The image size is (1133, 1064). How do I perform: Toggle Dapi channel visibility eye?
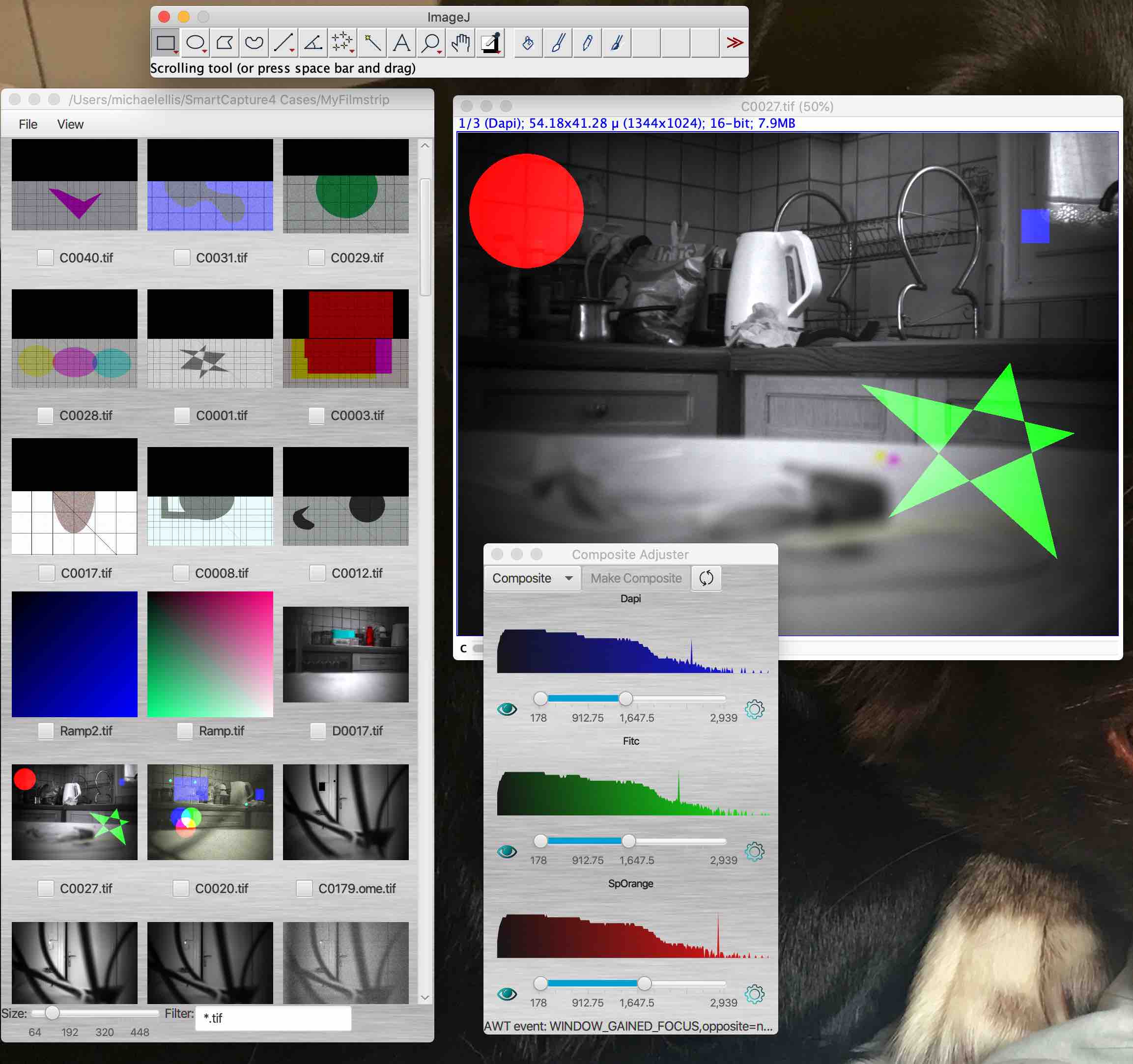507,709
